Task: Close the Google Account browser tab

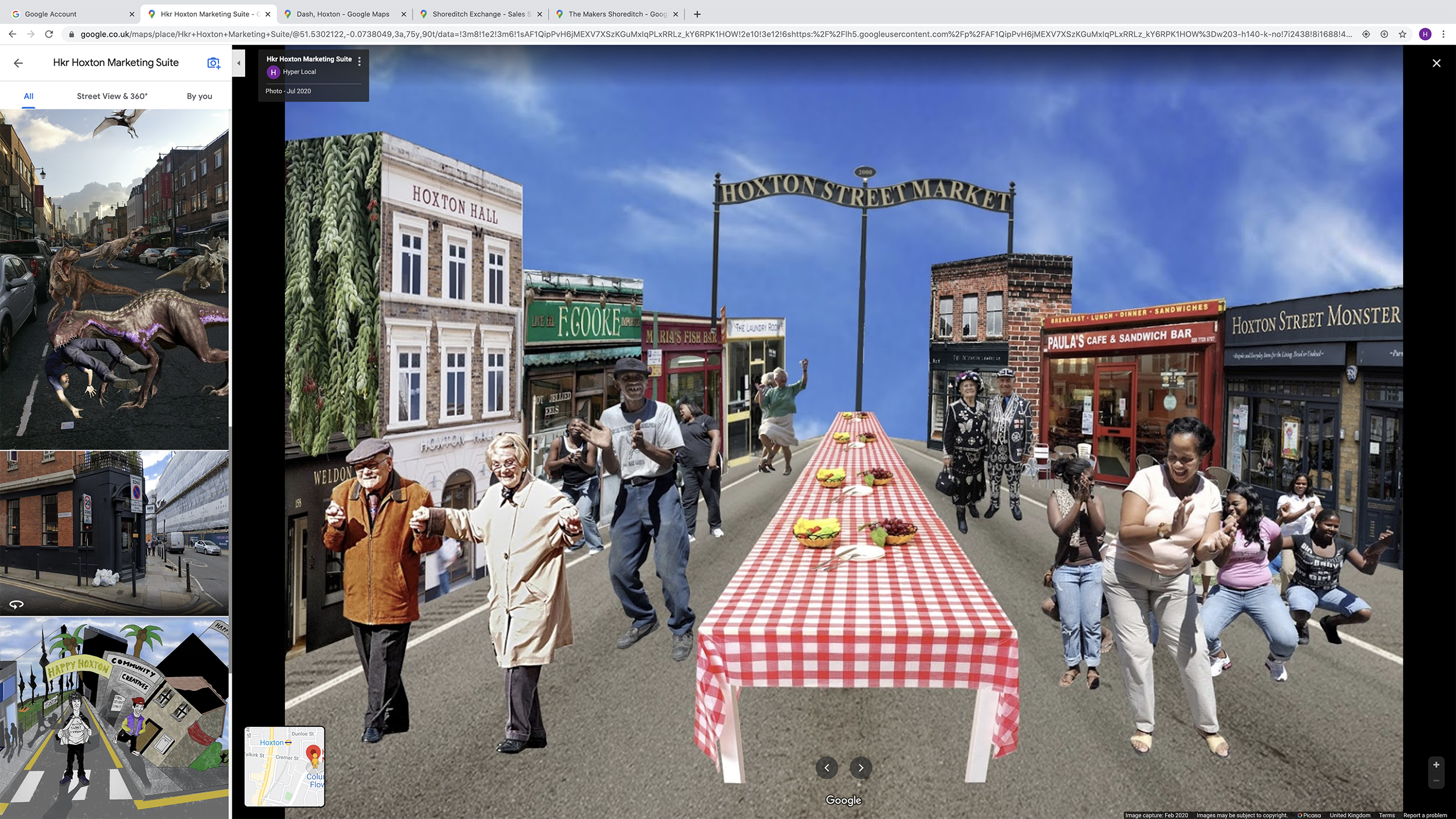Action: 132,14
